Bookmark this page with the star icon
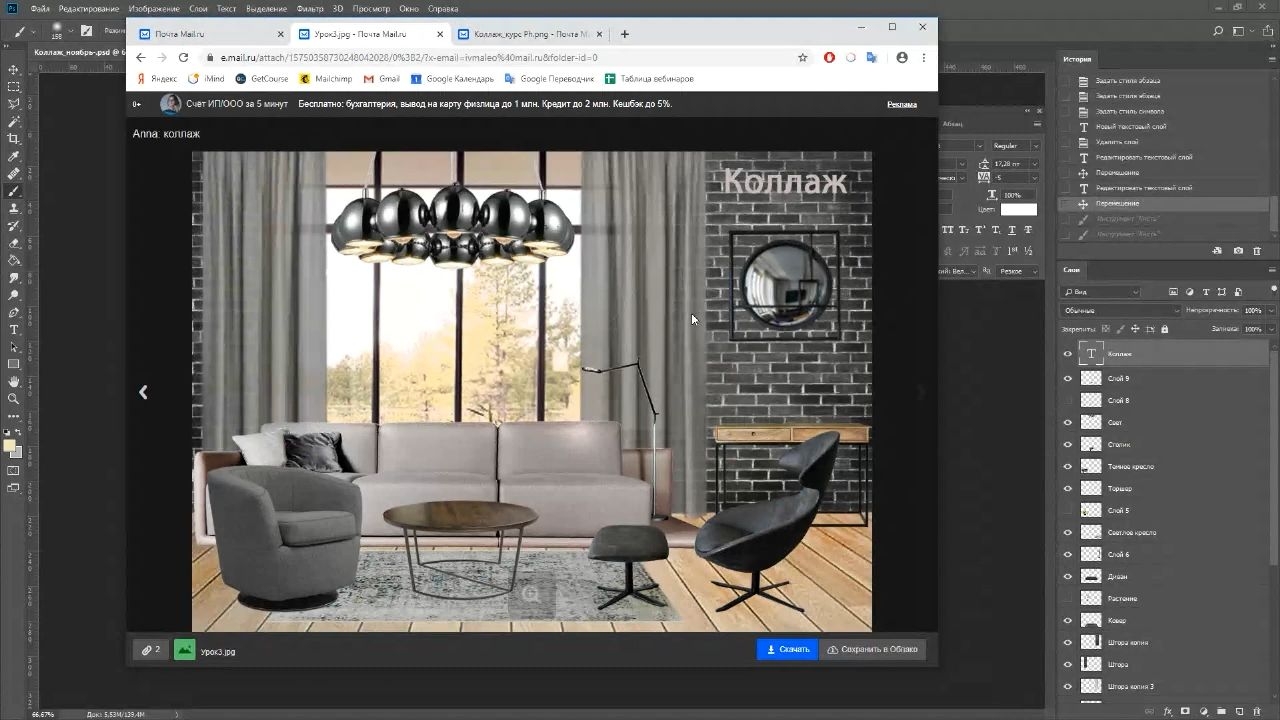Image resolution: width=1280 pixels, height=720 pixels. (x=802, y=58)
